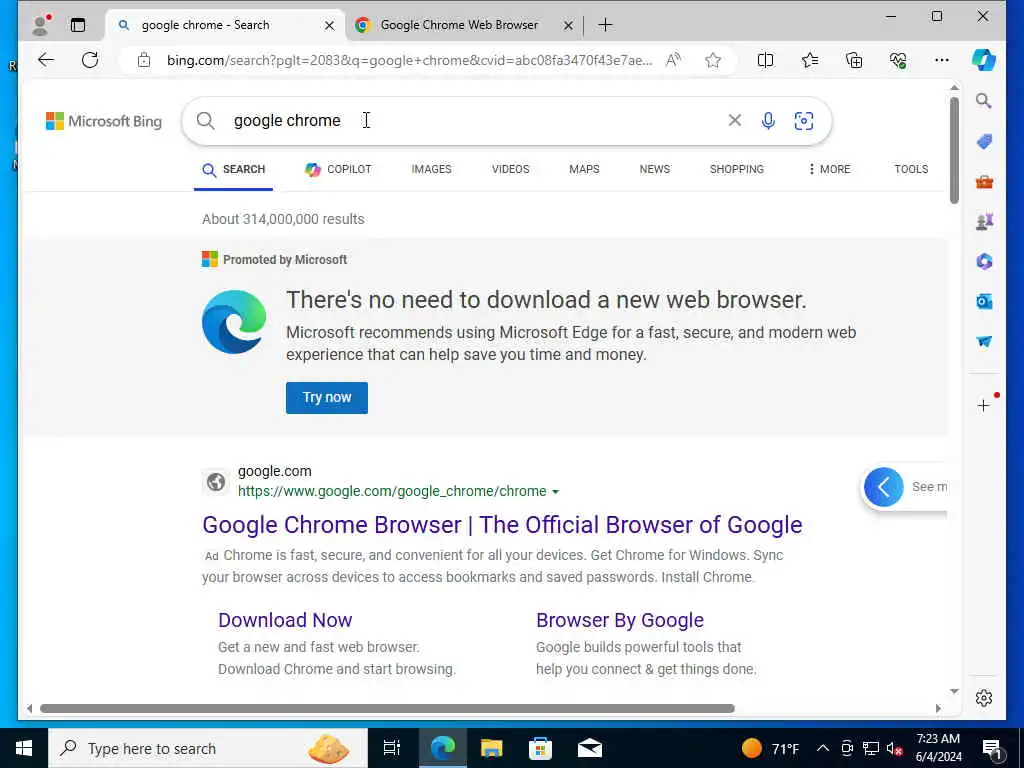Viewport: 1024px width, 768px height.
Task: Close the Google Chrome Web Browser tab
Action: point(568,25)
